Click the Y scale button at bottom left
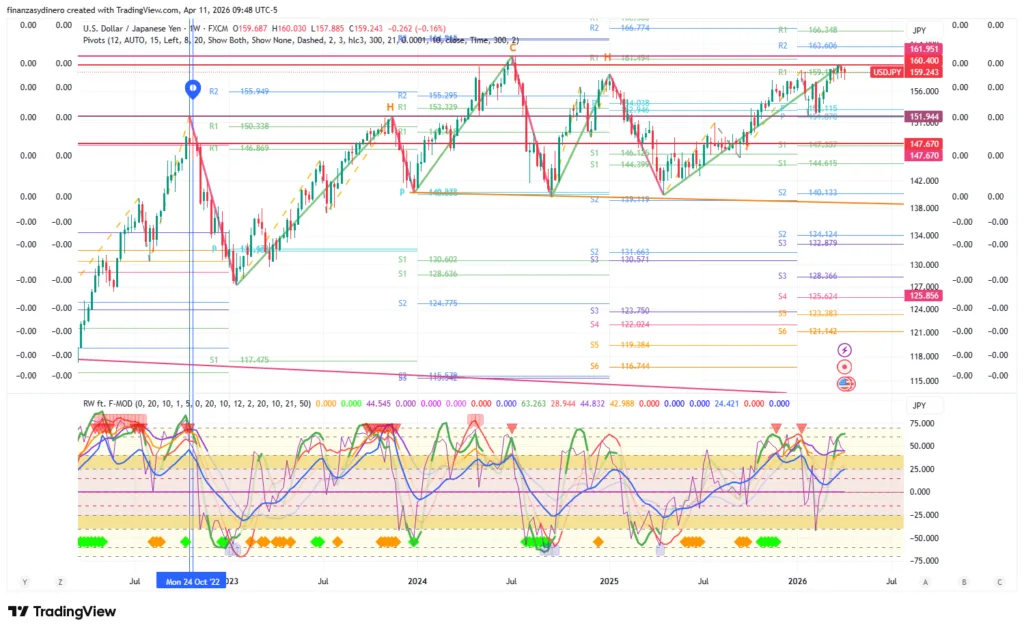 [x=25, y=581]
